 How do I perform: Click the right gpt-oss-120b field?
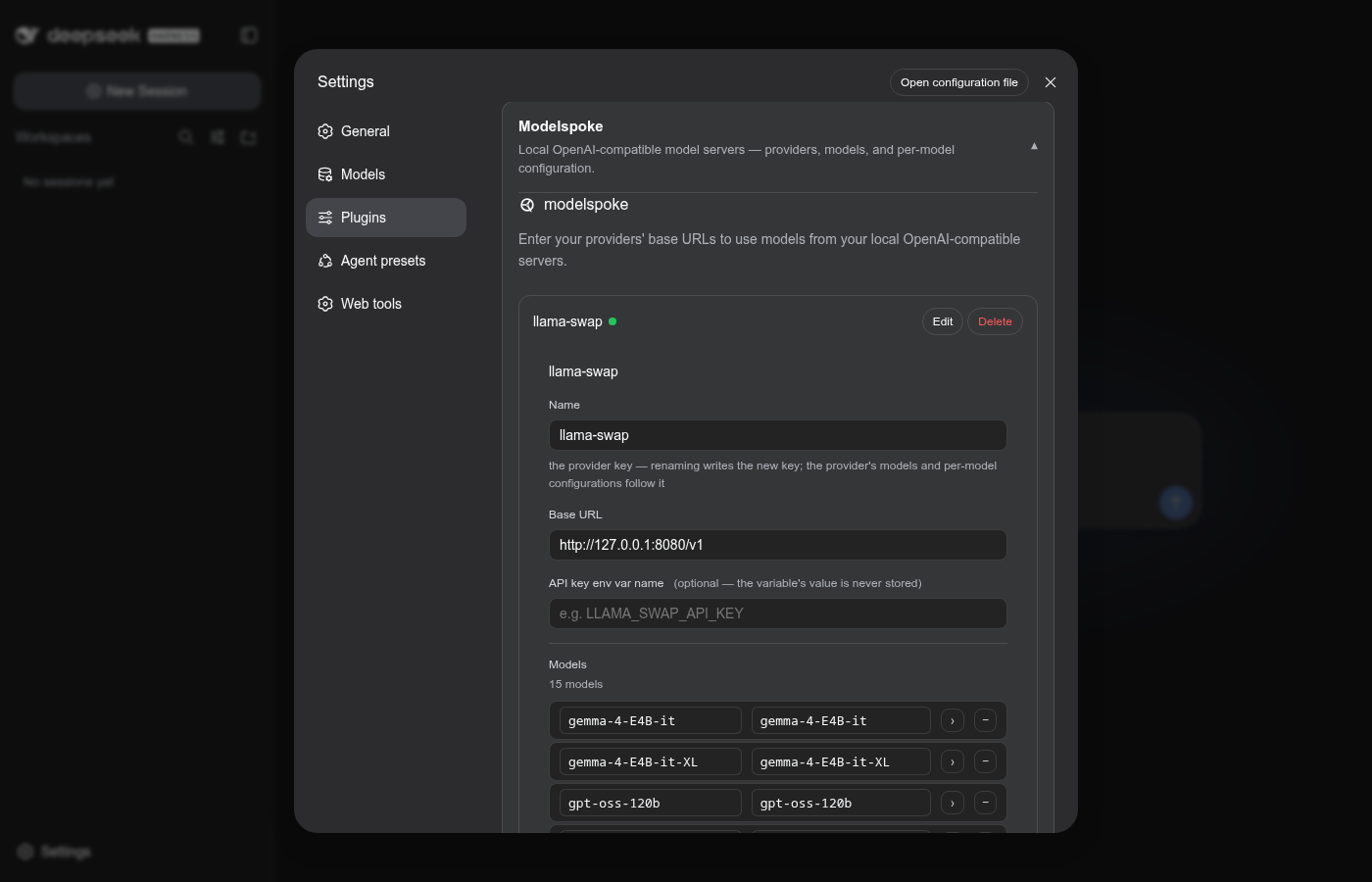(841, 803)
